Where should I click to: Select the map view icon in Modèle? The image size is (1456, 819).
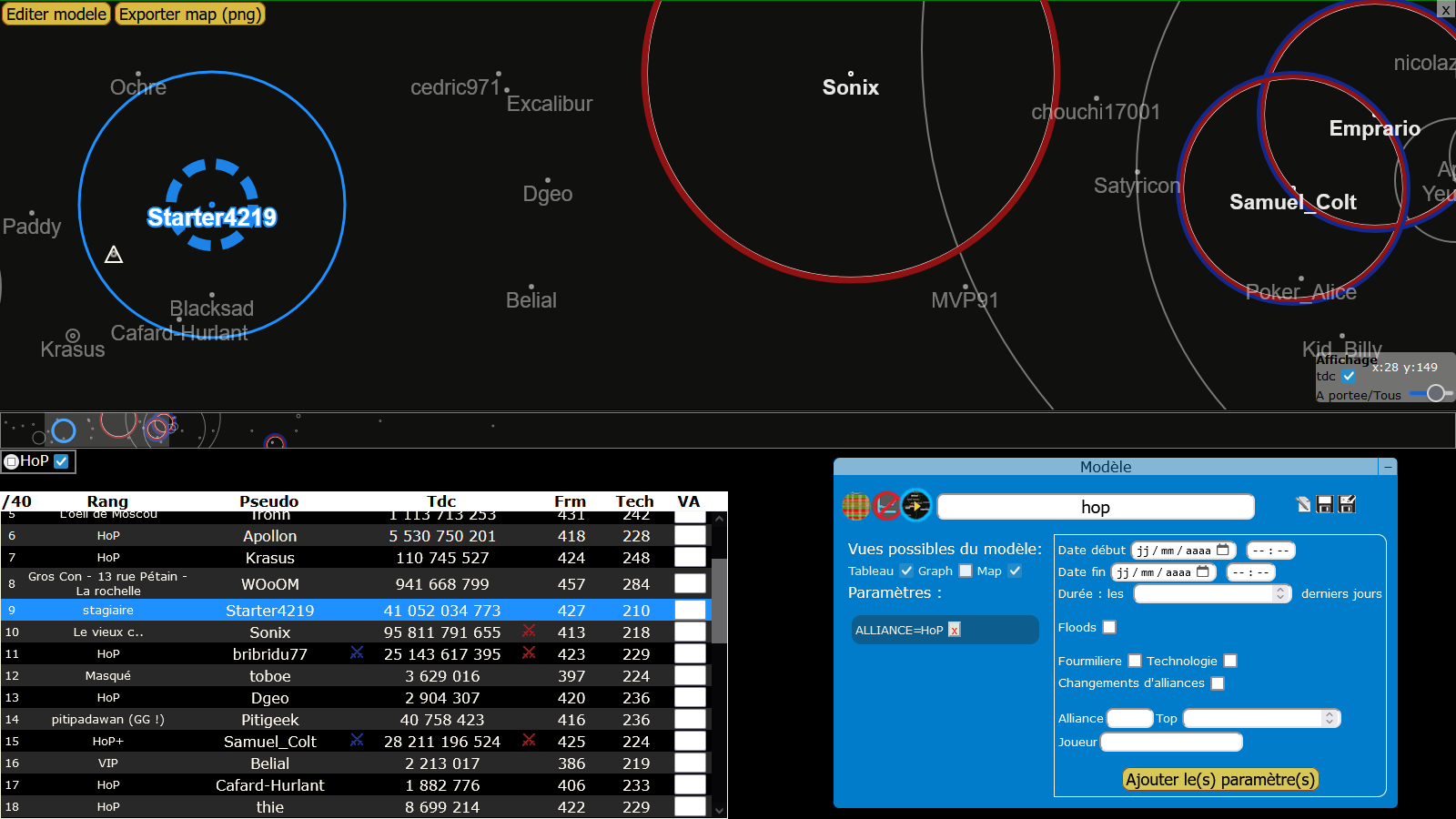[916, 505]
